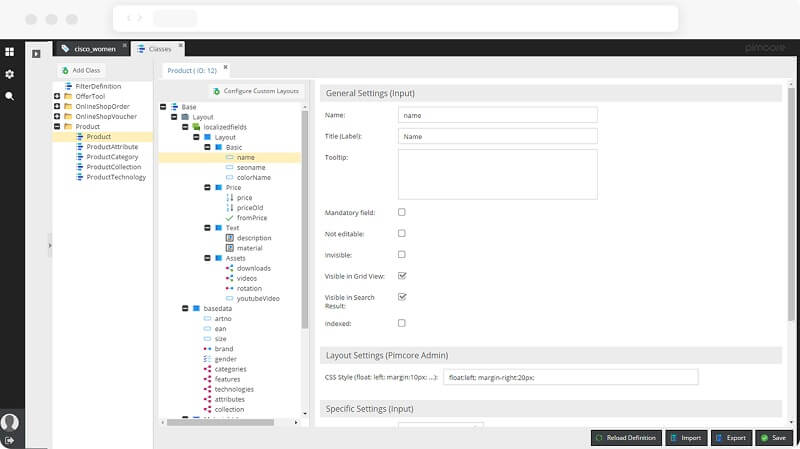The height and width of the screenshot is (449, 800).
Task: Click the field tree vertical scrollbar
Action: pos(305,219)
